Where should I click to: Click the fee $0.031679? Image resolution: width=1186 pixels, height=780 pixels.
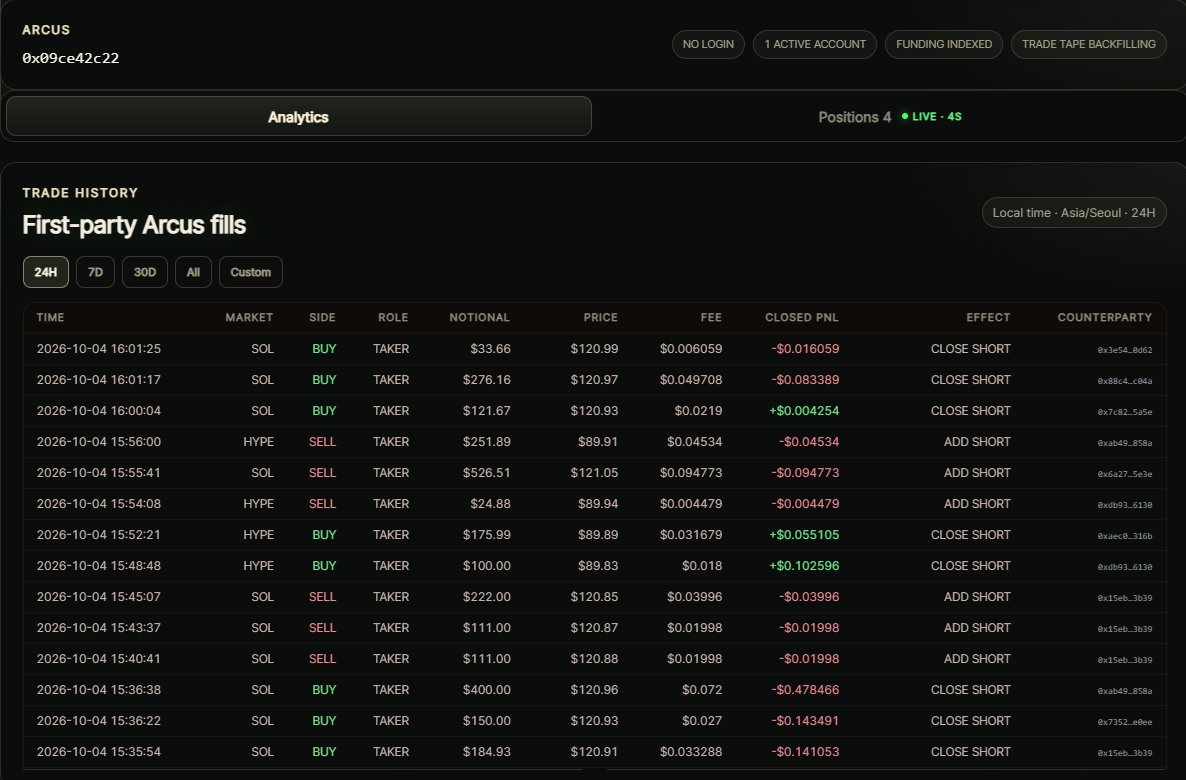tap(691, 535)
